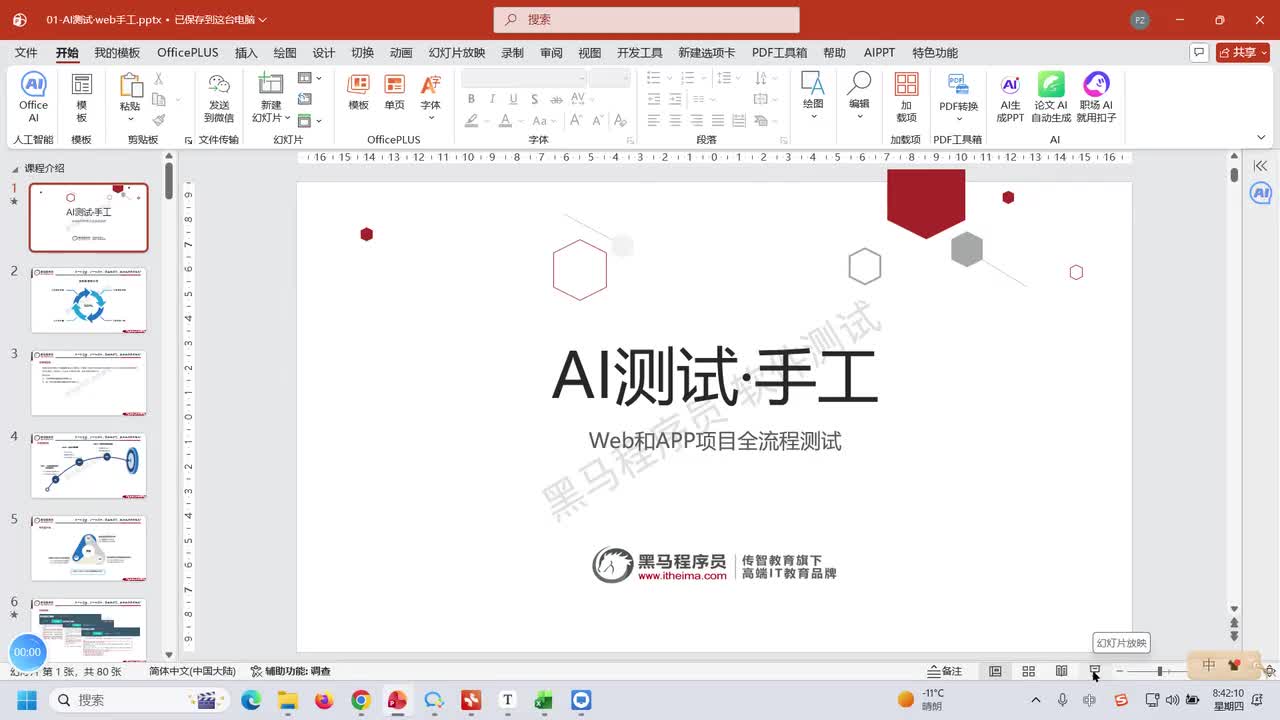The image size is (1280, 720).
Task: Switch to the 设计 tab
Action: point(324,53)
